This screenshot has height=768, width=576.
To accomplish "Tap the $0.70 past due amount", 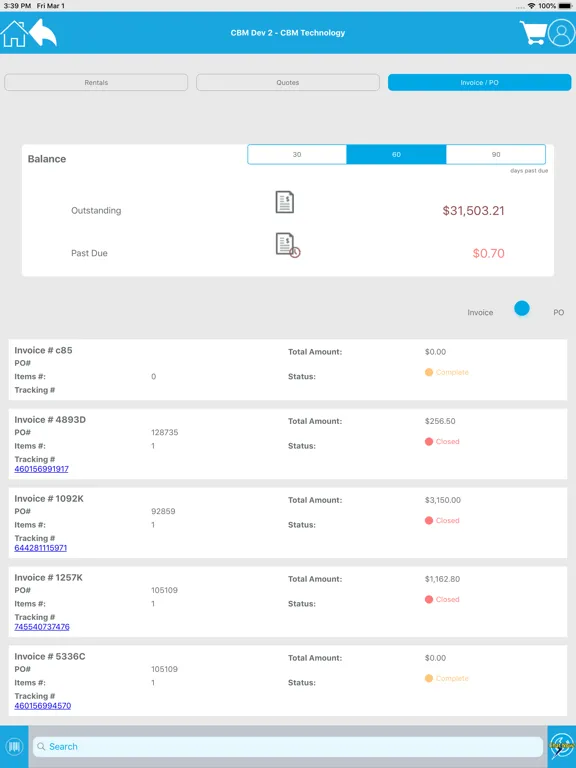I will 488,253.
